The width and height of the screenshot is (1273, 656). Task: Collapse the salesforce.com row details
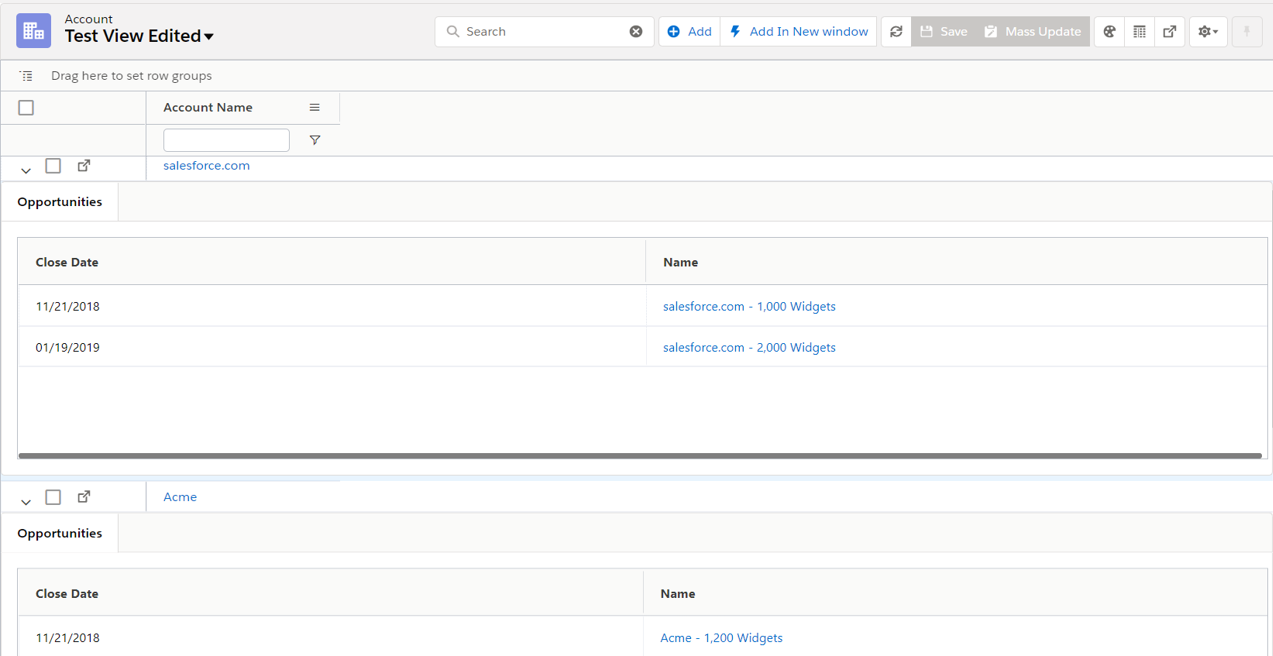[26, 171]
